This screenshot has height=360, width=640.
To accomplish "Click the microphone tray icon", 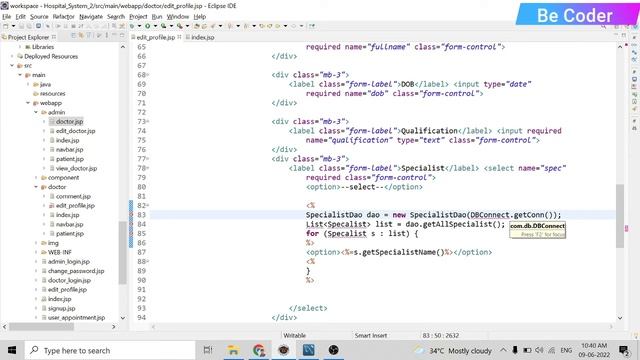I will click(x=515, y=350).
